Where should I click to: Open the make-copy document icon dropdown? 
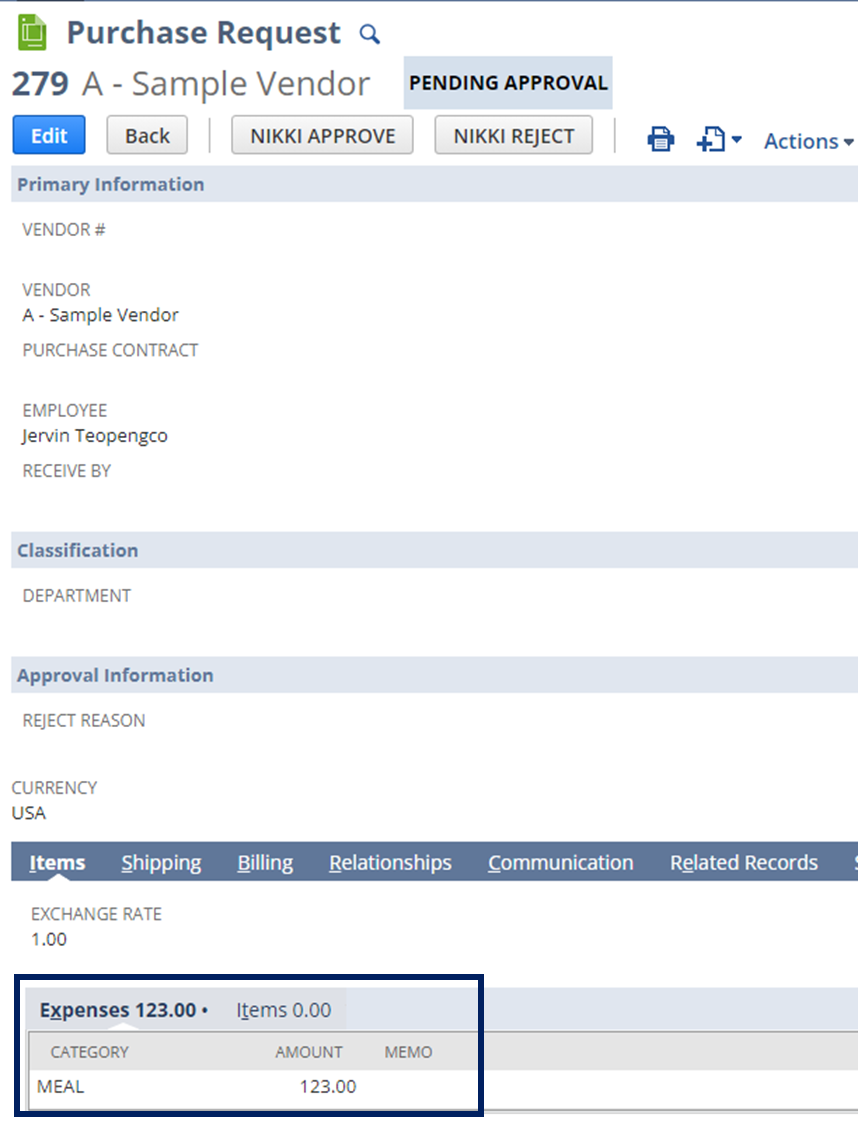719,138
